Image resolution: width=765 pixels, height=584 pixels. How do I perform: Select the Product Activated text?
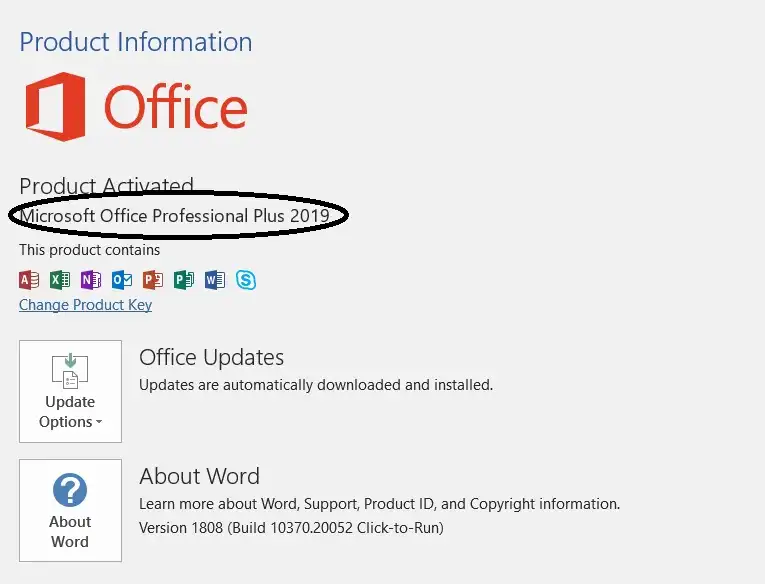pos(106,185)
